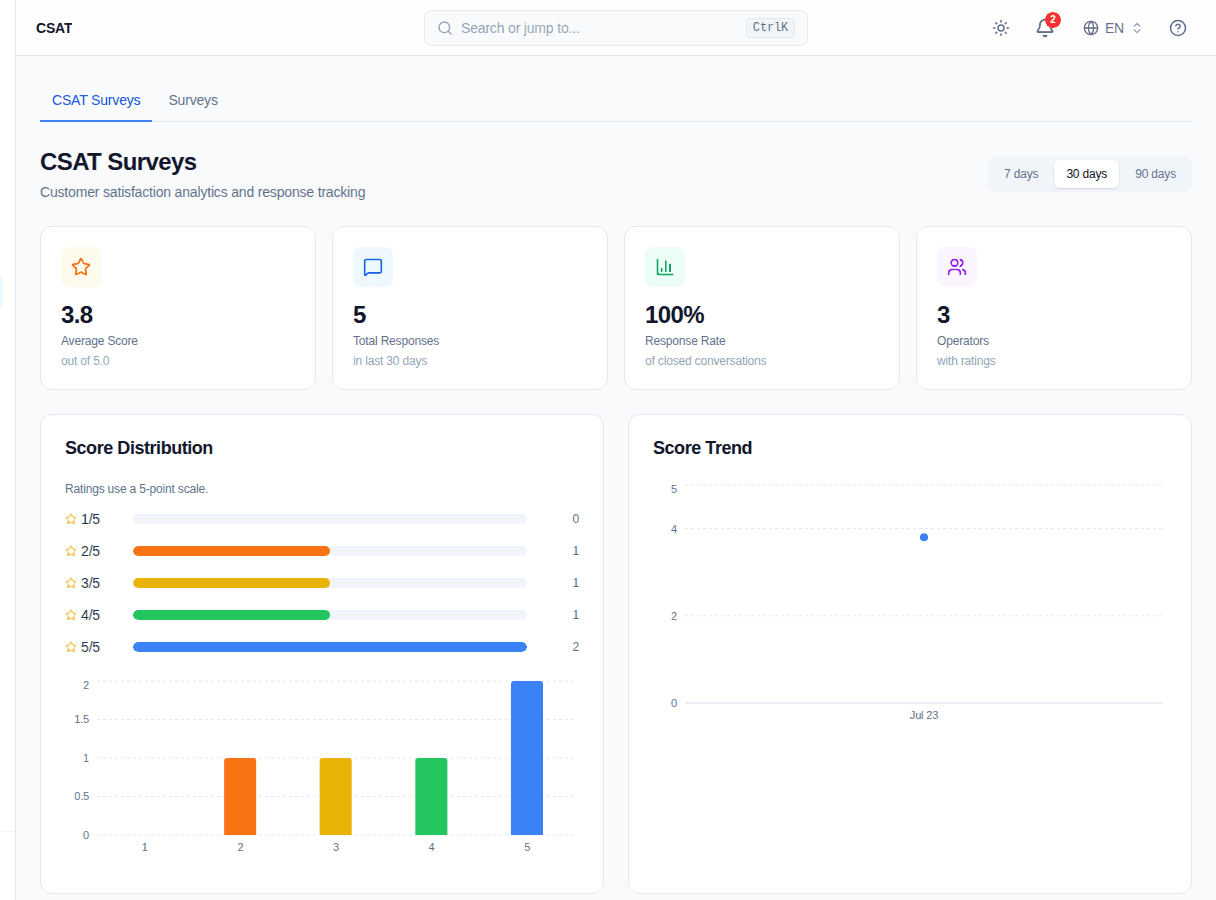Screen dimensions: 1216x900
Task: Click 'Ratings use a 5-point scale.' text
Action: pos(136,489)
